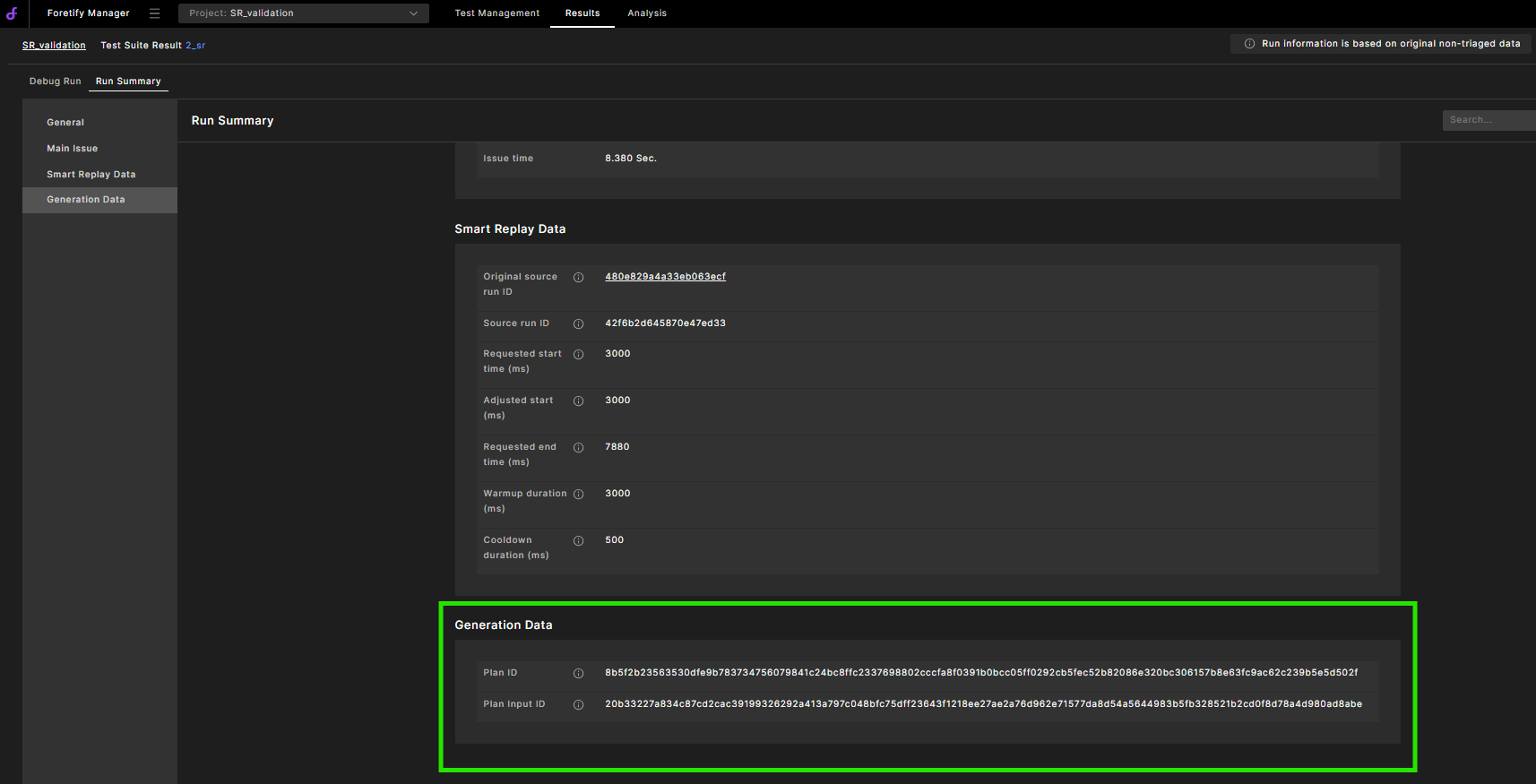Open the original source run ID link

click(665, 277)
